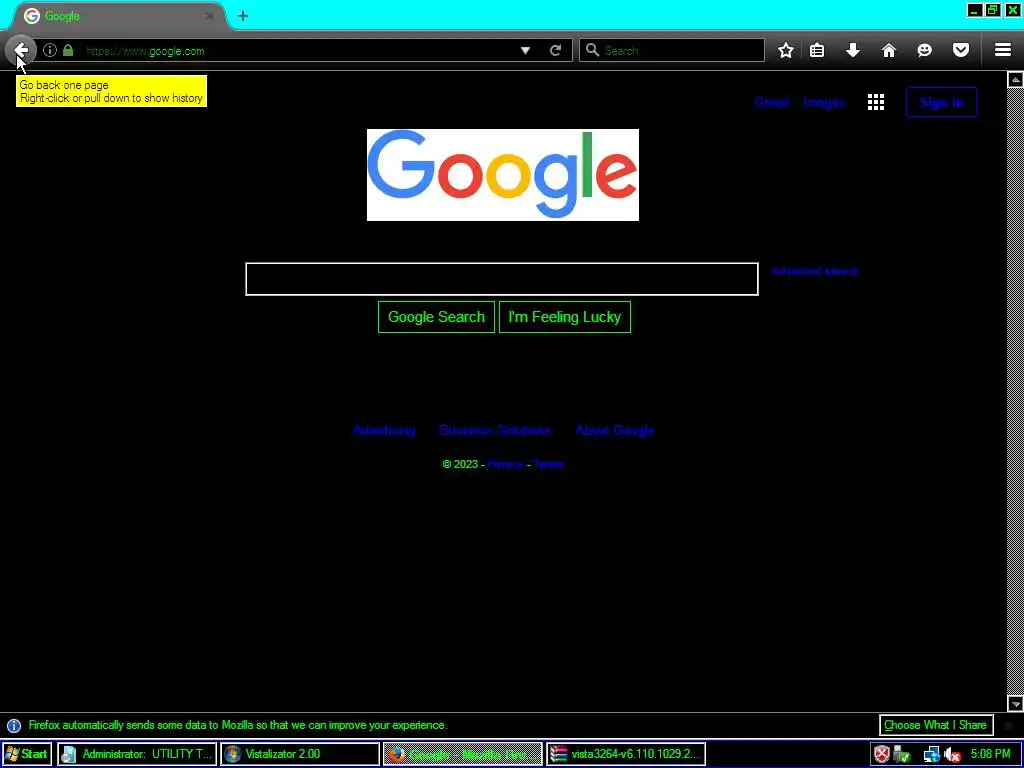Click the magnifier icon in the search bar

(x=592, y=50)
